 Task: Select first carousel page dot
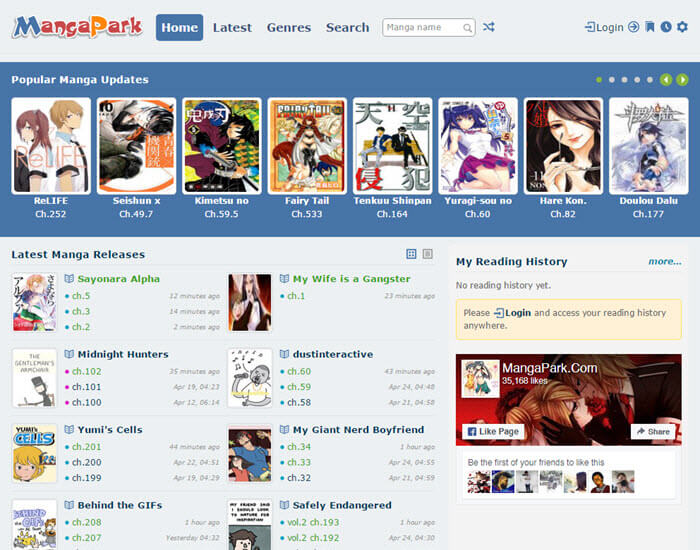(599, 80)
